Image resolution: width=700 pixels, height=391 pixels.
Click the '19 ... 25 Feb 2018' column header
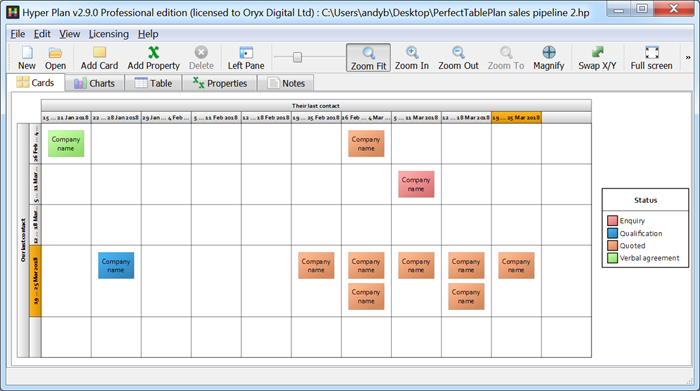316,118
